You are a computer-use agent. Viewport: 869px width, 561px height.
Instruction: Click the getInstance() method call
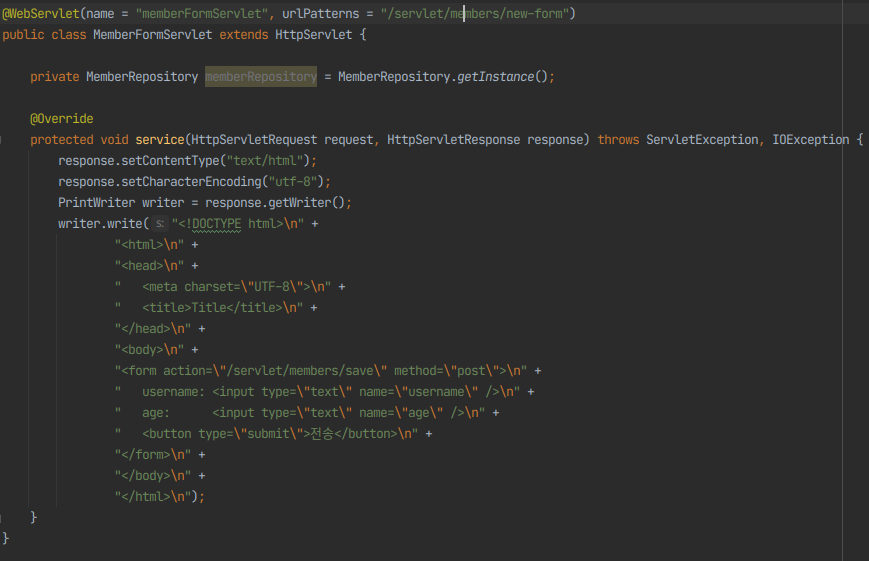coord(502,76)
